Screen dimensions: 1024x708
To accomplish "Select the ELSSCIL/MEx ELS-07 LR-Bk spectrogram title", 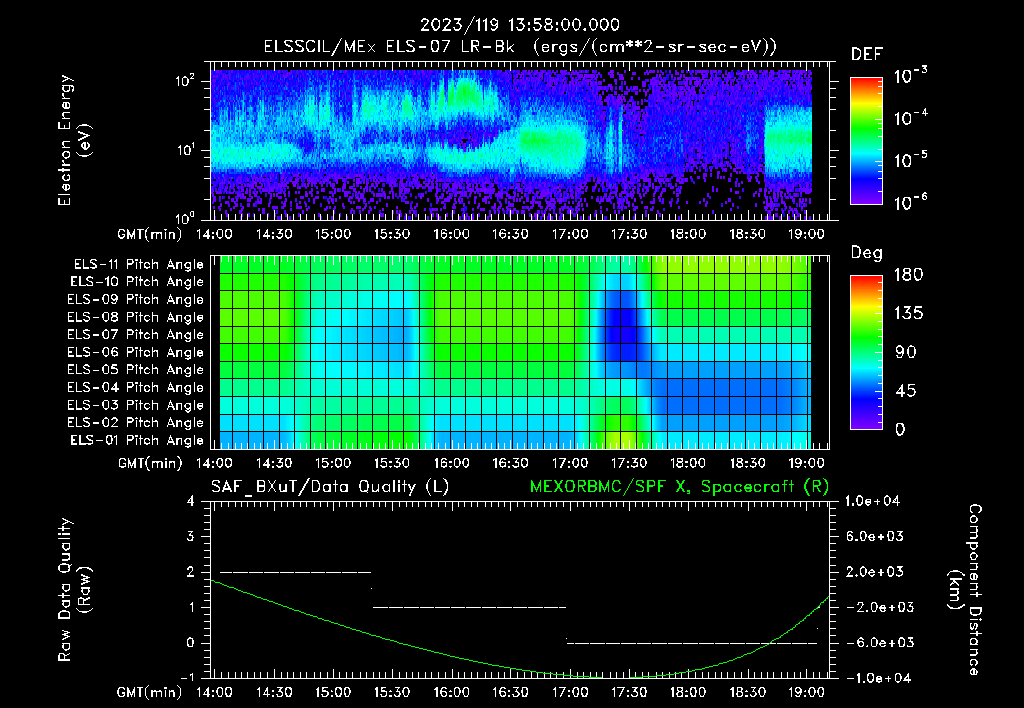I will point(520,47).
